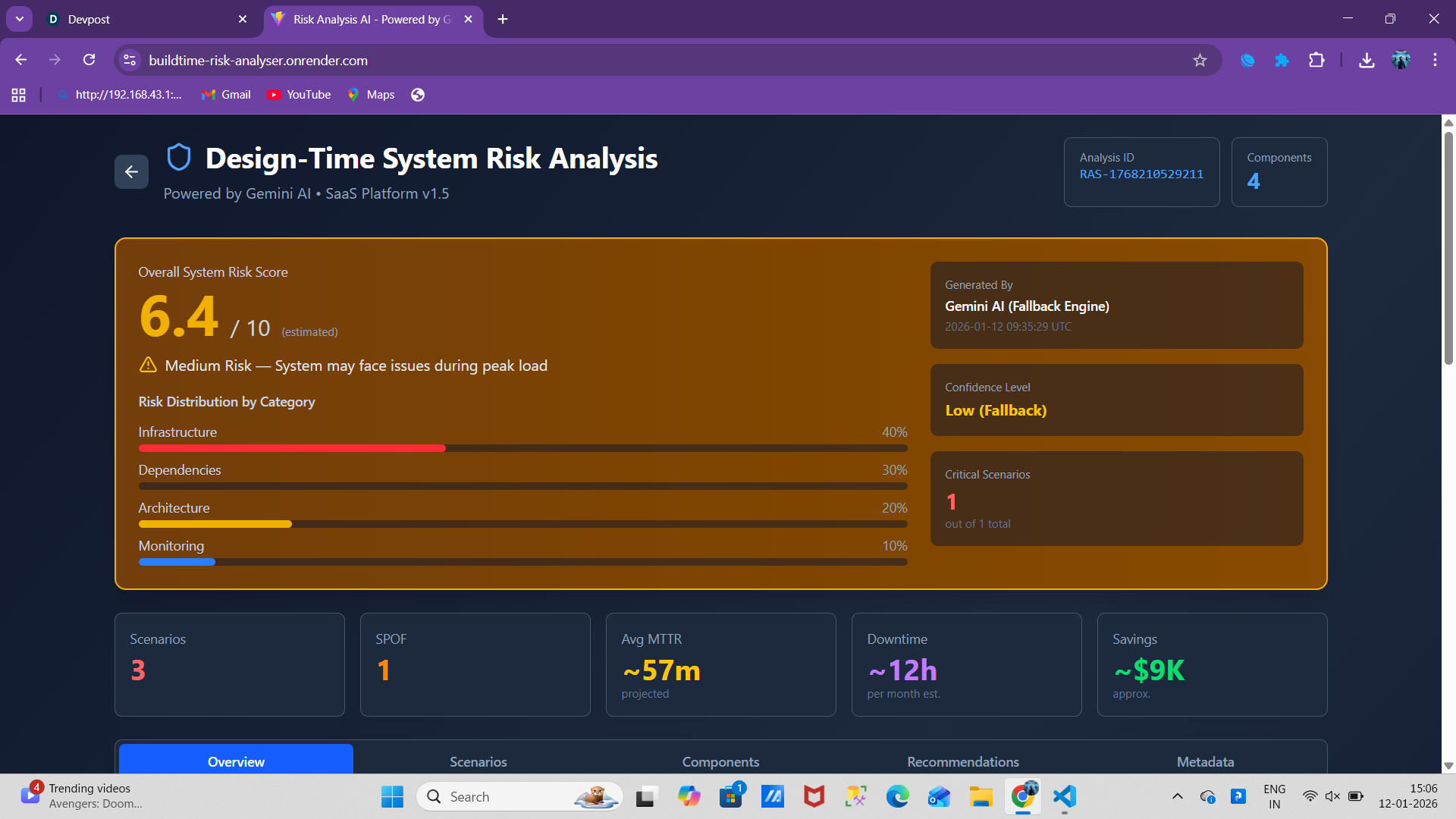Click the shield icon next to the heading

coord(179,158)
